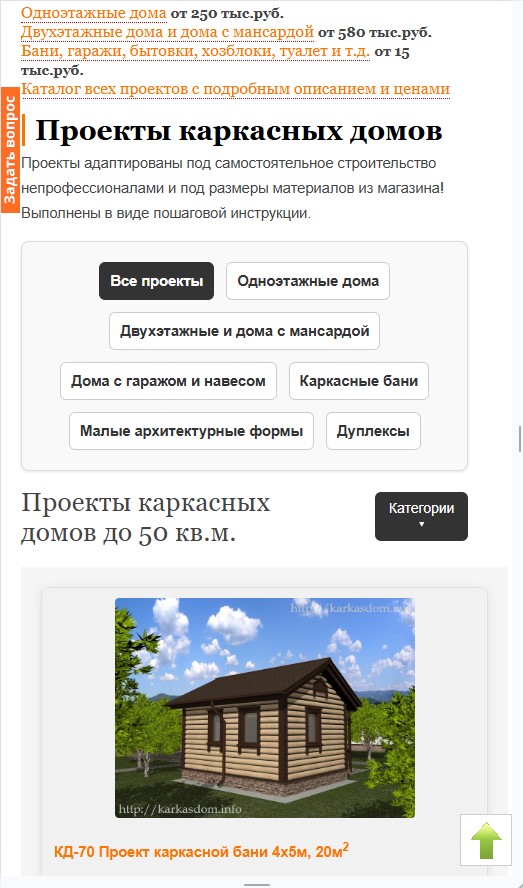Choose Дома с гаражом и навесом filter

pos(168,381)
